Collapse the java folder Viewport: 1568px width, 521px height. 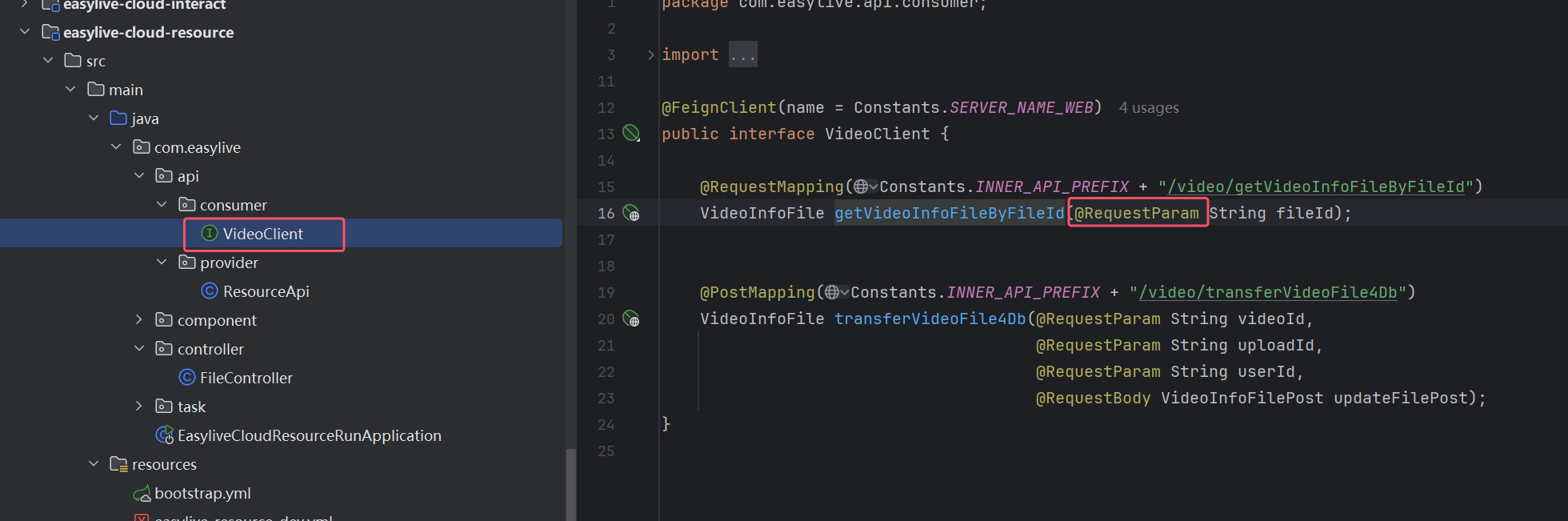pos(94,118)
